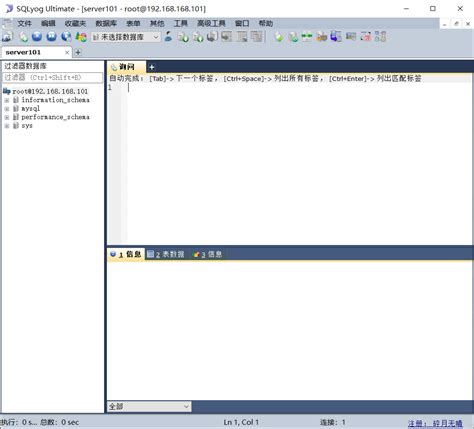This screenshot has width=474, height=429.
Task: Click the colorful format query icon
Action: click(x=81, y=37)
